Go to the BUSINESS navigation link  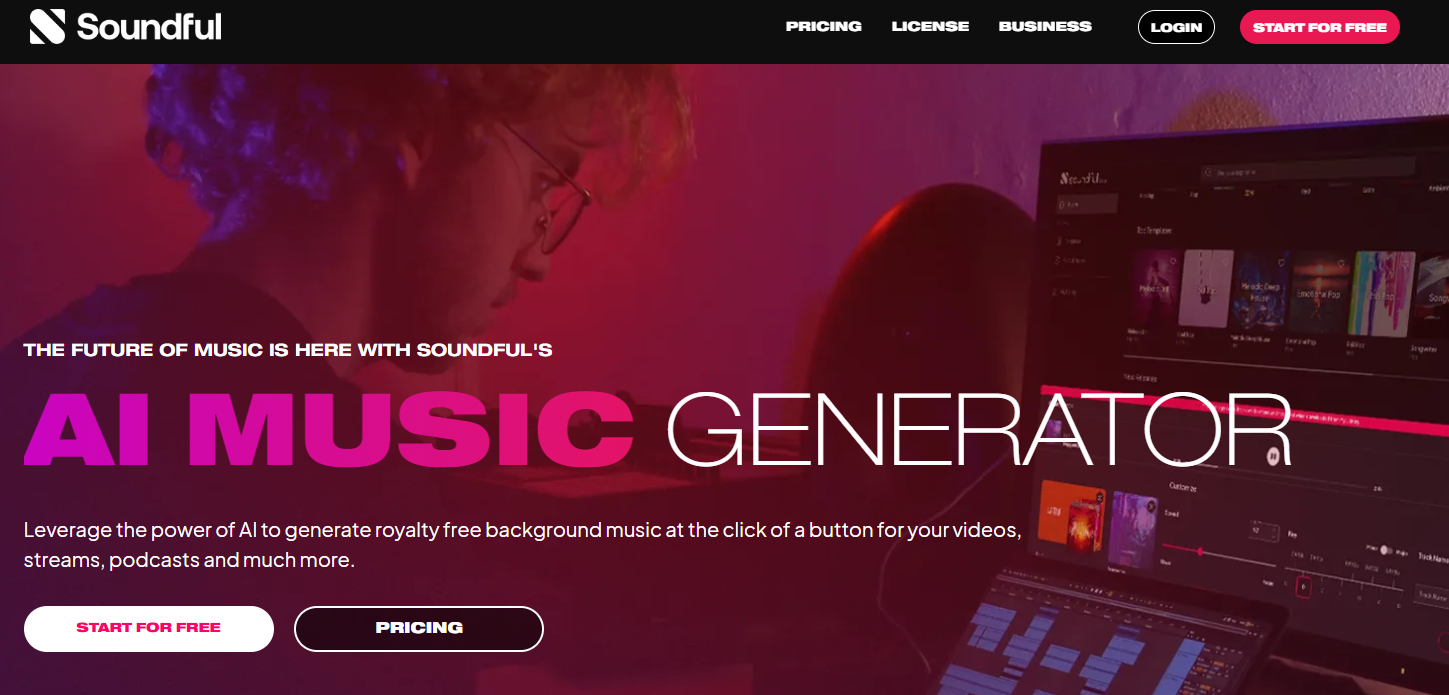click(1045, 27)
